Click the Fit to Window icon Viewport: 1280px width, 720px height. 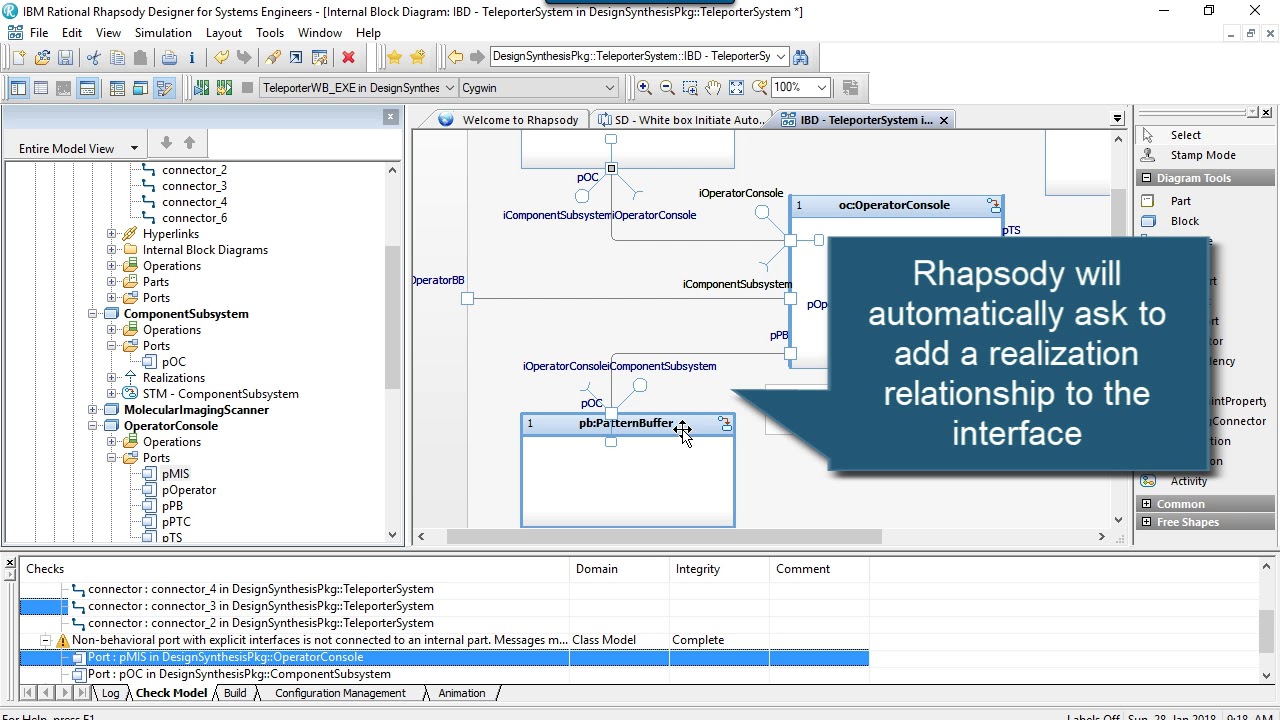pos(736,88)
